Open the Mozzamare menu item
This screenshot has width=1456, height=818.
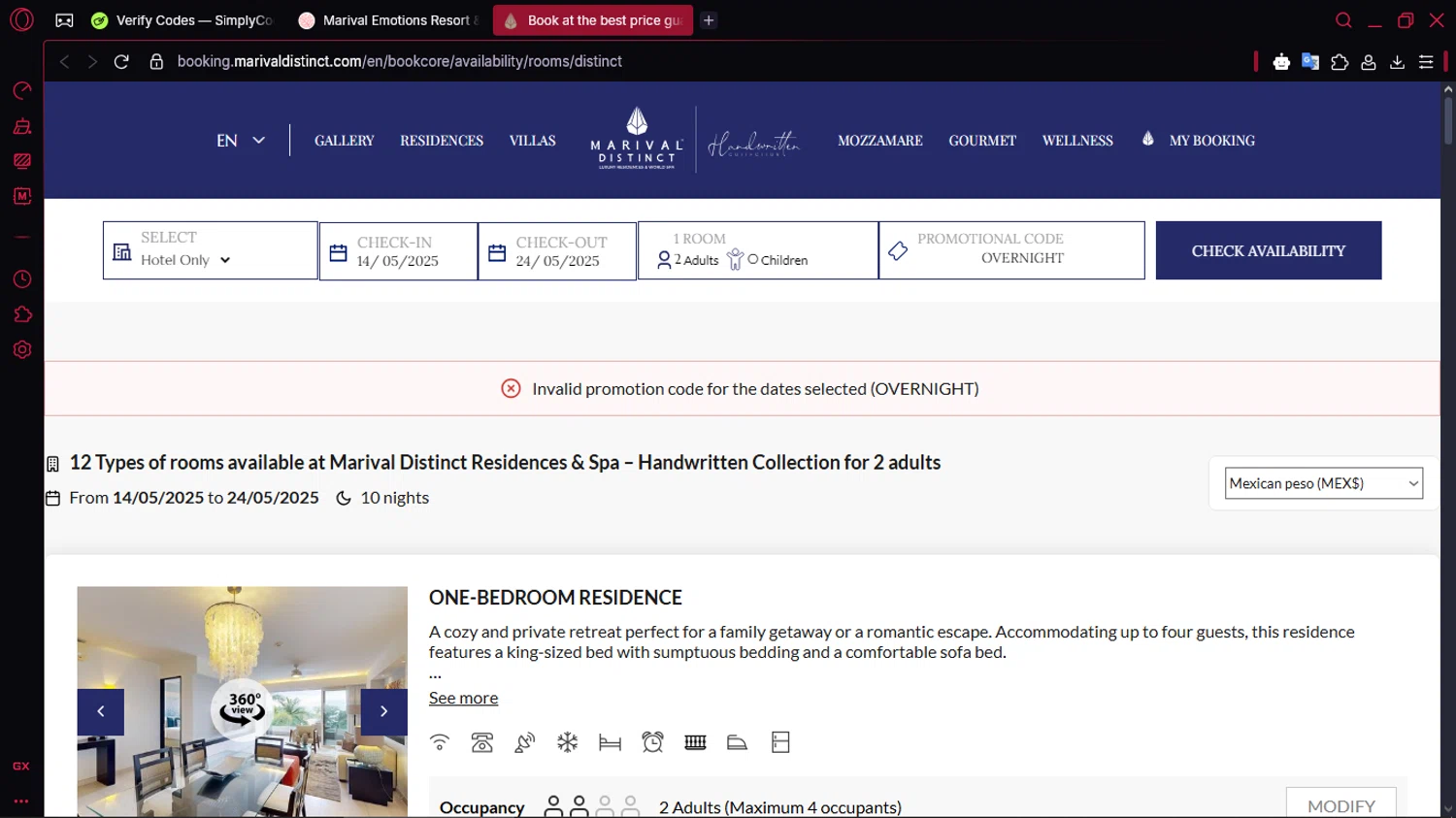880,141
